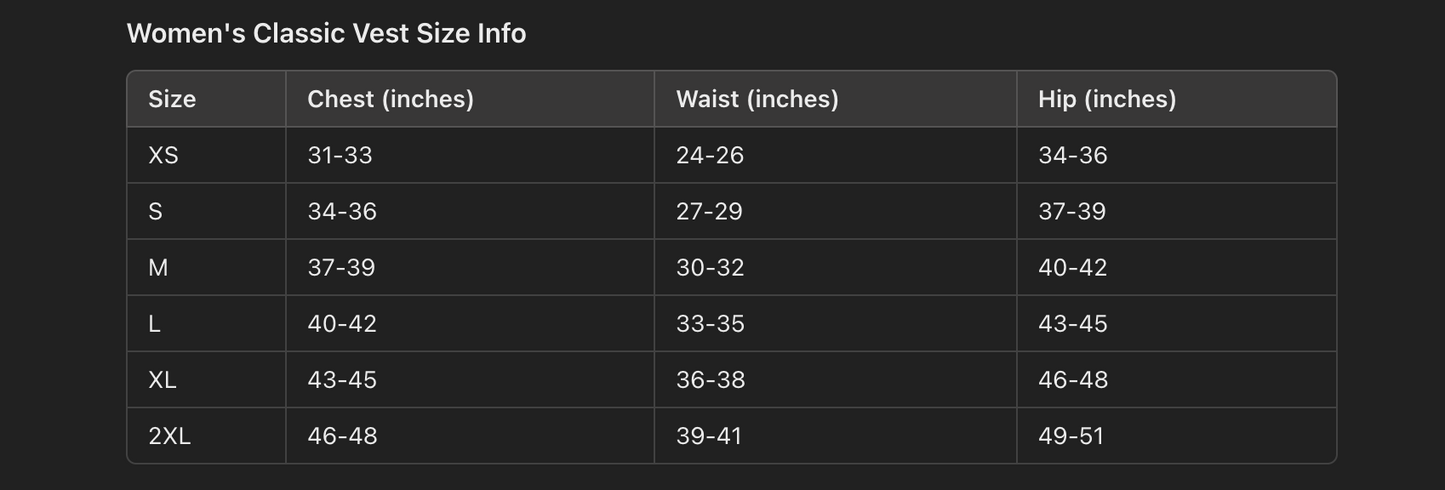Select the XL size cell

coord(162,379)
